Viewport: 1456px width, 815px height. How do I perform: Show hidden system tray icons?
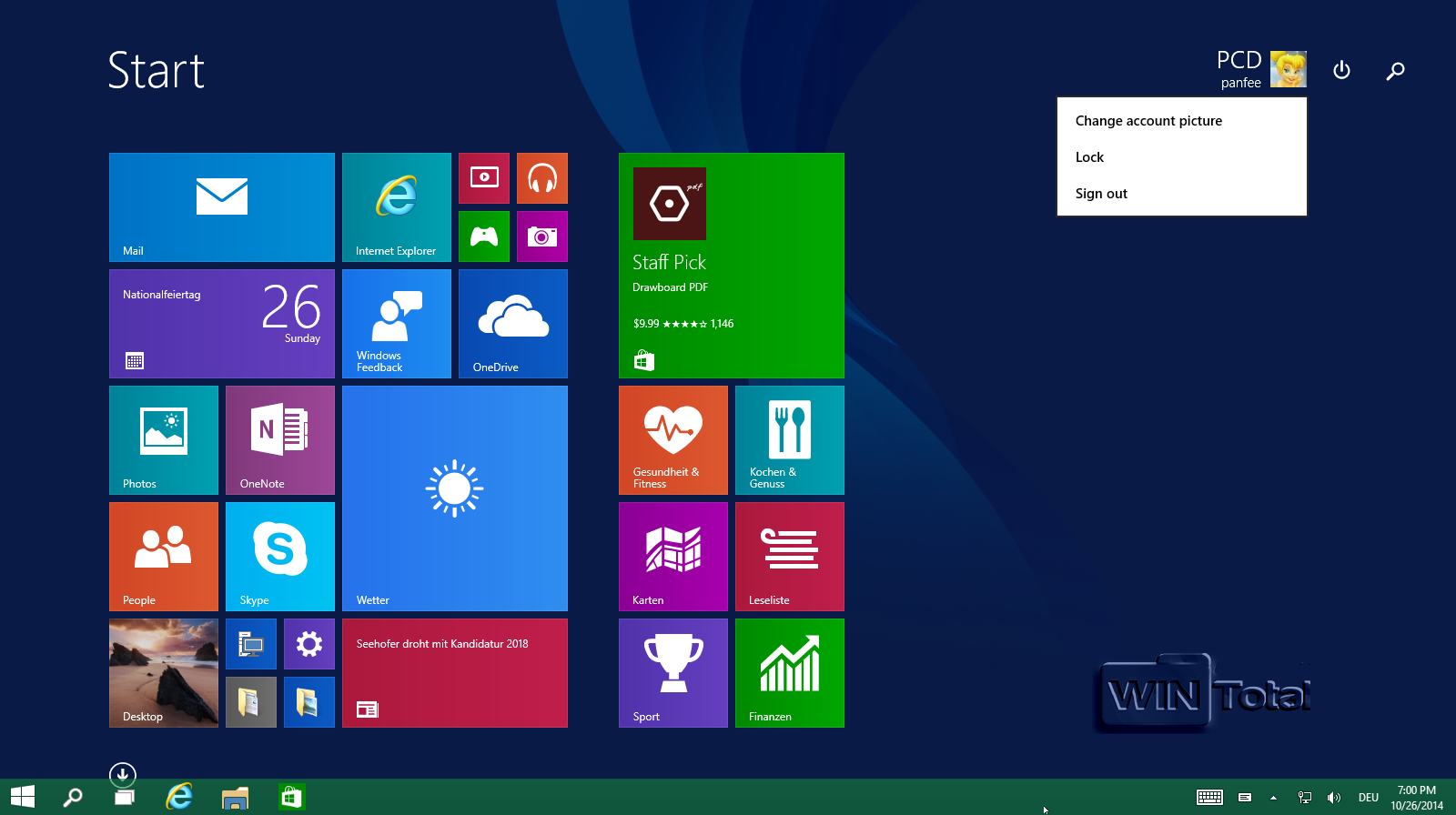coord(1273,798)
